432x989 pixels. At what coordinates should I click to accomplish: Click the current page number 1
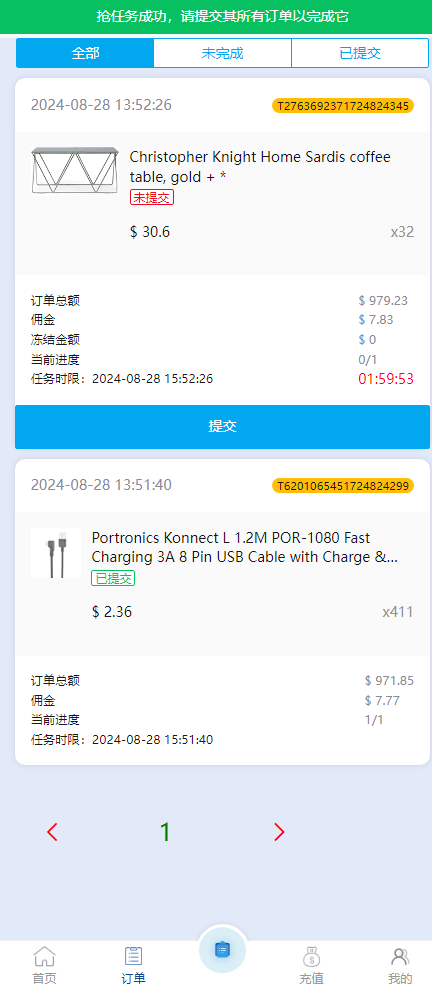(165, 833)
